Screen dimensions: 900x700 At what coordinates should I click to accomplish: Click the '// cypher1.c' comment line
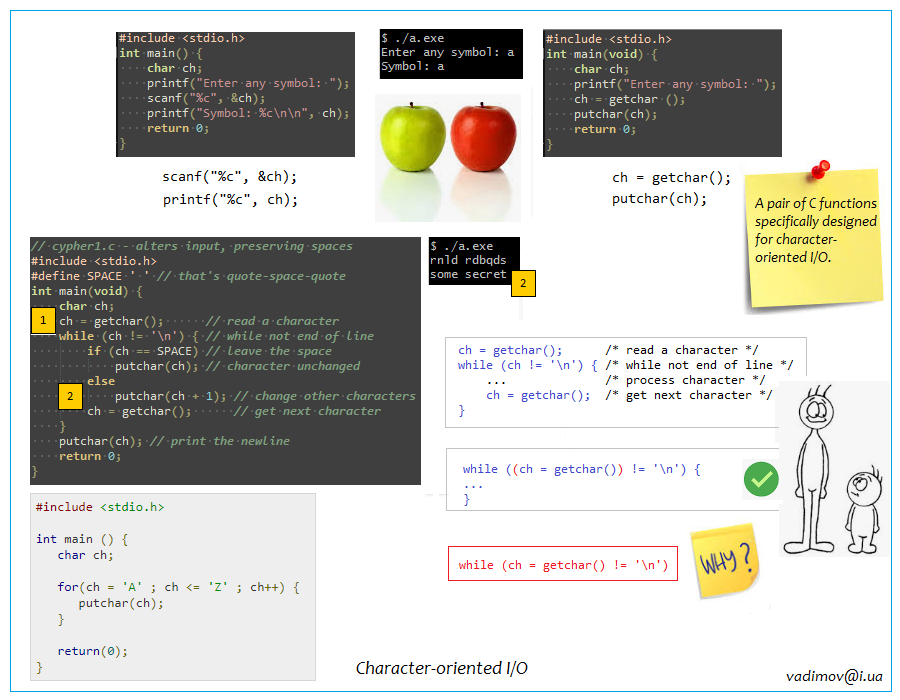pos(192,246)
